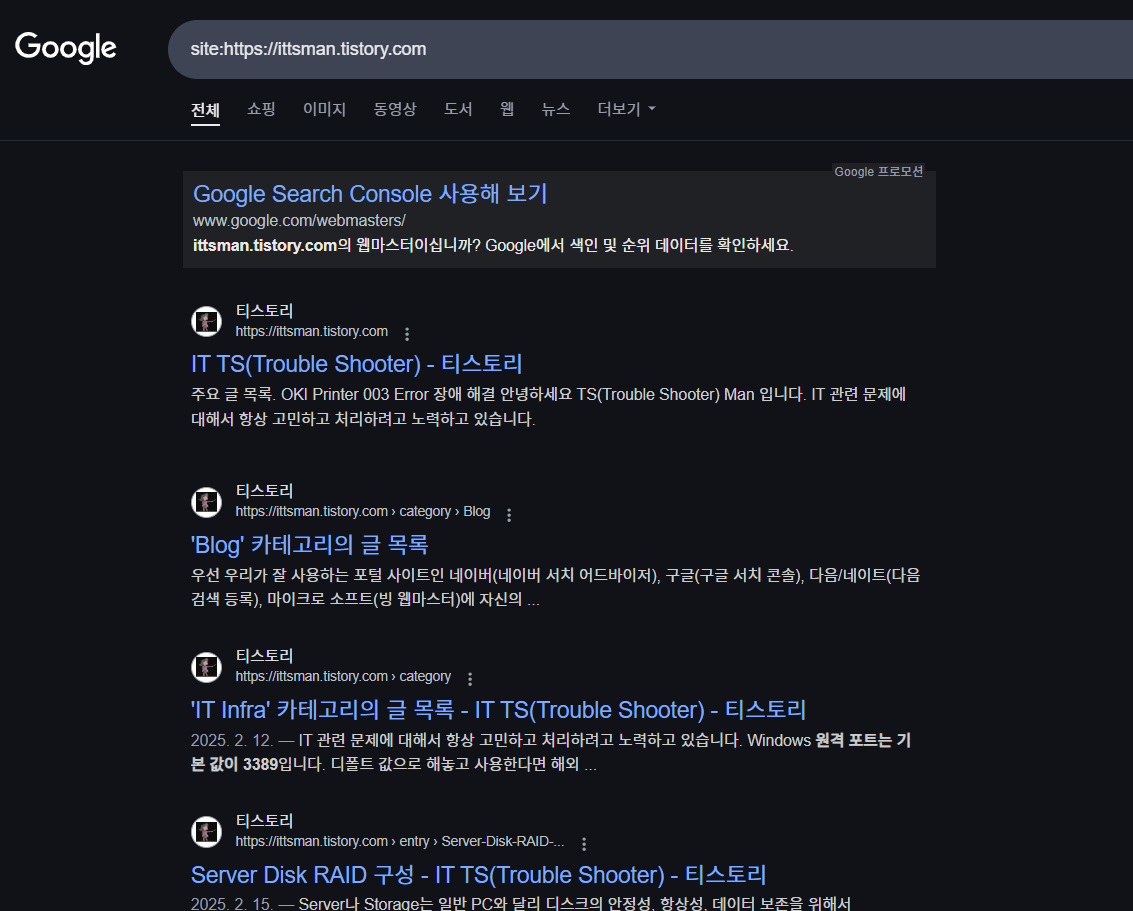Open the 'Blog' 카테고리의 글 목록 link

[309, 544]
